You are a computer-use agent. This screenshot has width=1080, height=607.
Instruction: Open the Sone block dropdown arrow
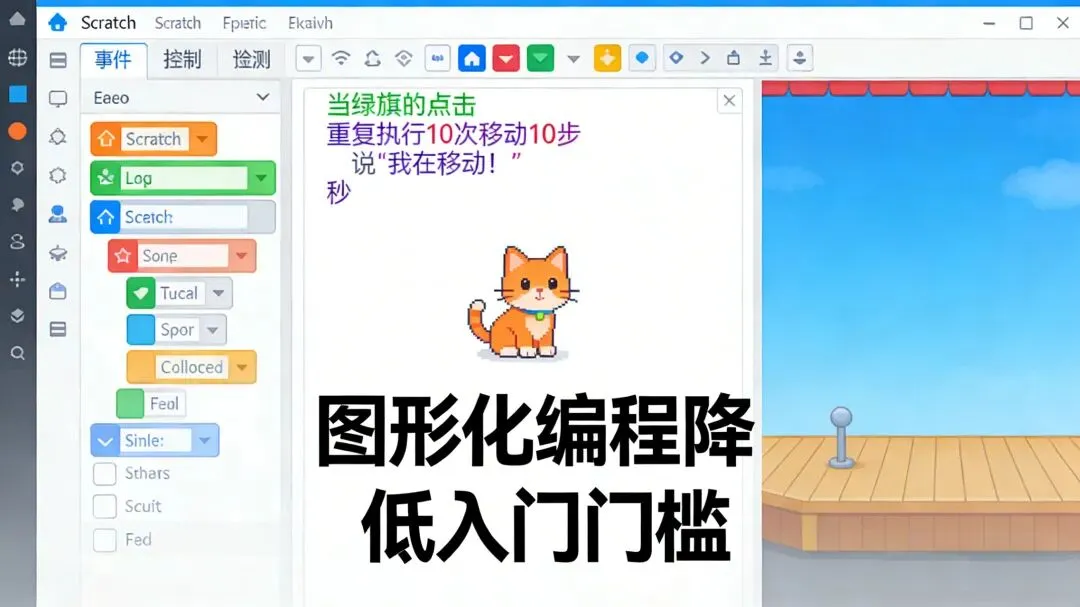[241, 256]
